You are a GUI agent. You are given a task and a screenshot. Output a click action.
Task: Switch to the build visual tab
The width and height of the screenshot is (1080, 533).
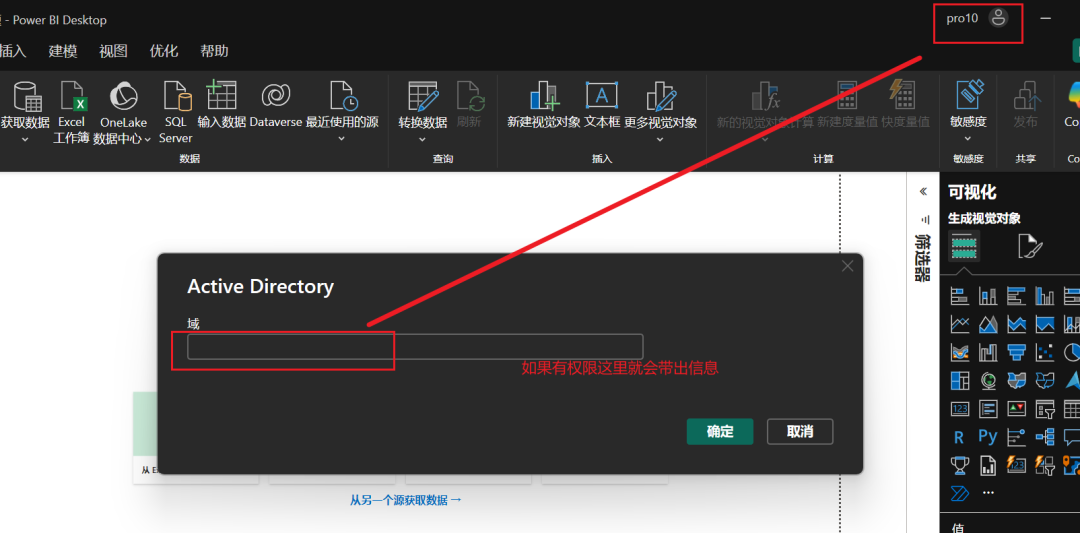click(964, 246)
